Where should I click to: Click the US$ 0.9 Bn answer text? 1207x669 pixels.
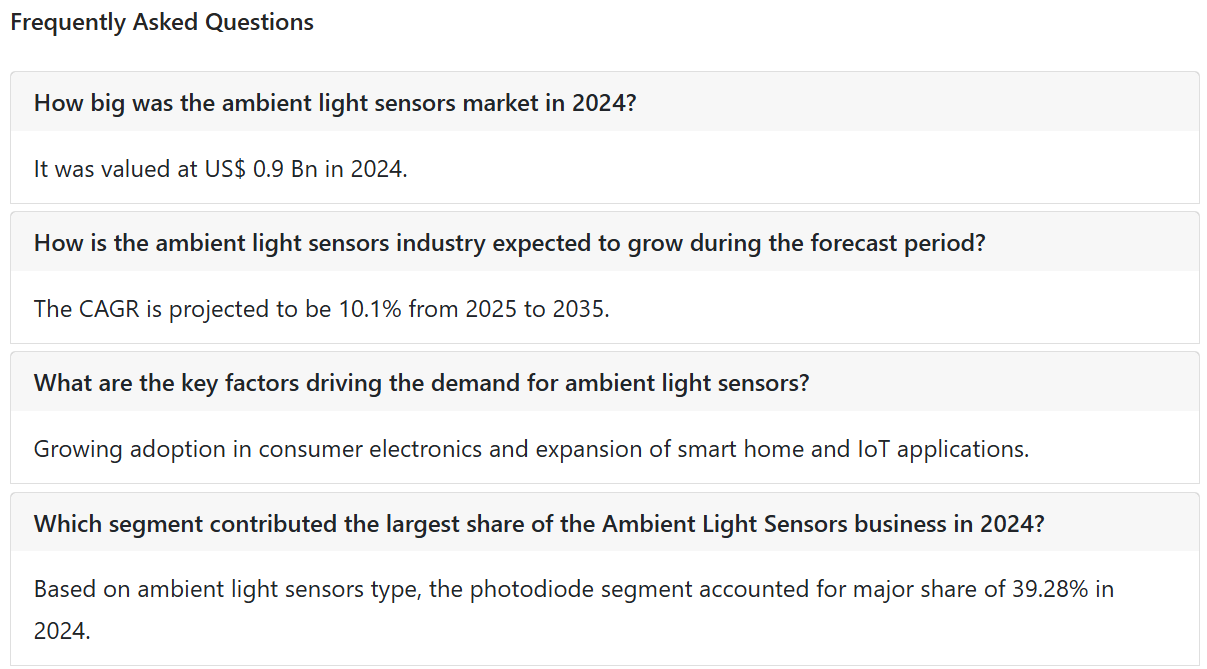pos(221,169)
